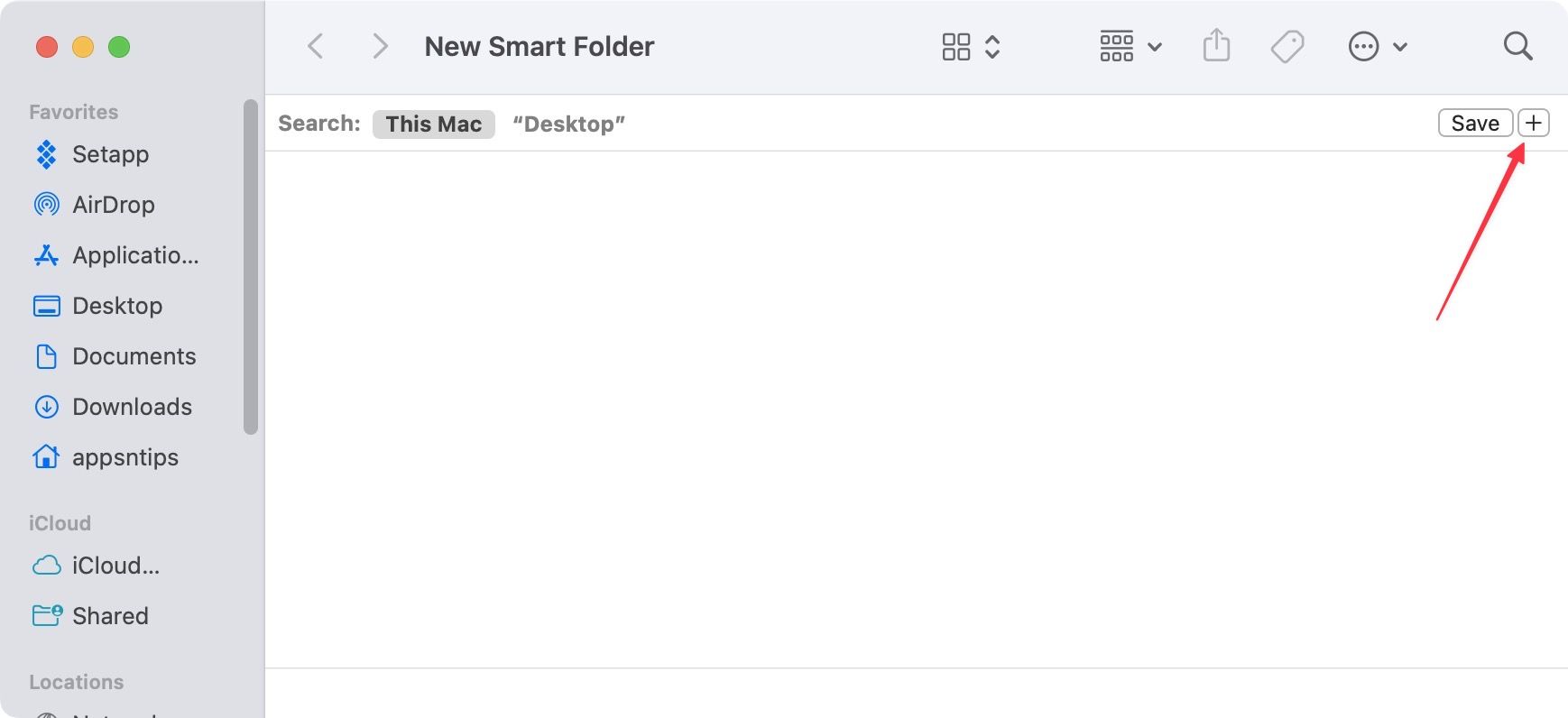Viewport: 1568px width, 718px height.
Task: Click the Back navigation arrow
Action: (316, 46)
